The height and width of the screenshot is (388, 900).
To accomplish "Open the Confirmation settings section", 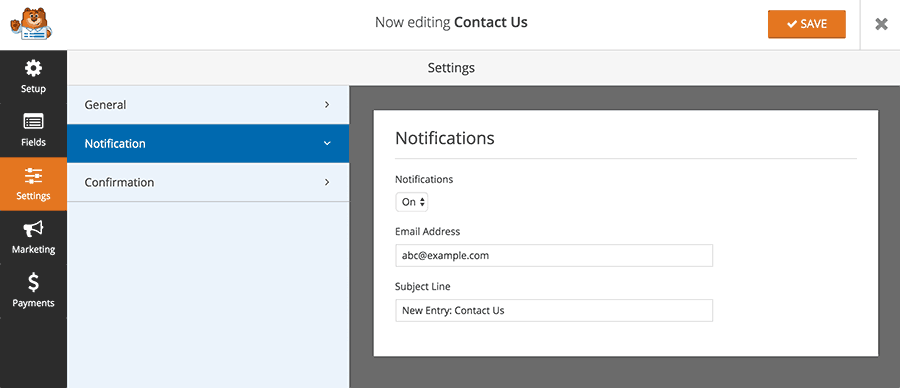I will pos(208,182).
